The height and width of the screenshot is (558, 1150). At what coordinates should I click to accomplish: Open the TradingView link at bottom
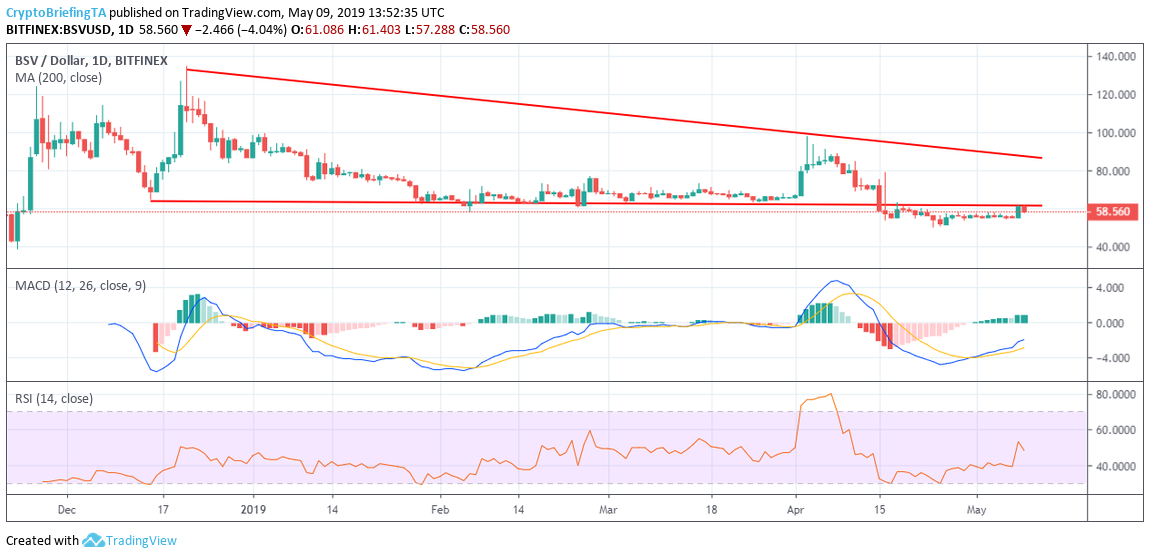click(141, 540)
